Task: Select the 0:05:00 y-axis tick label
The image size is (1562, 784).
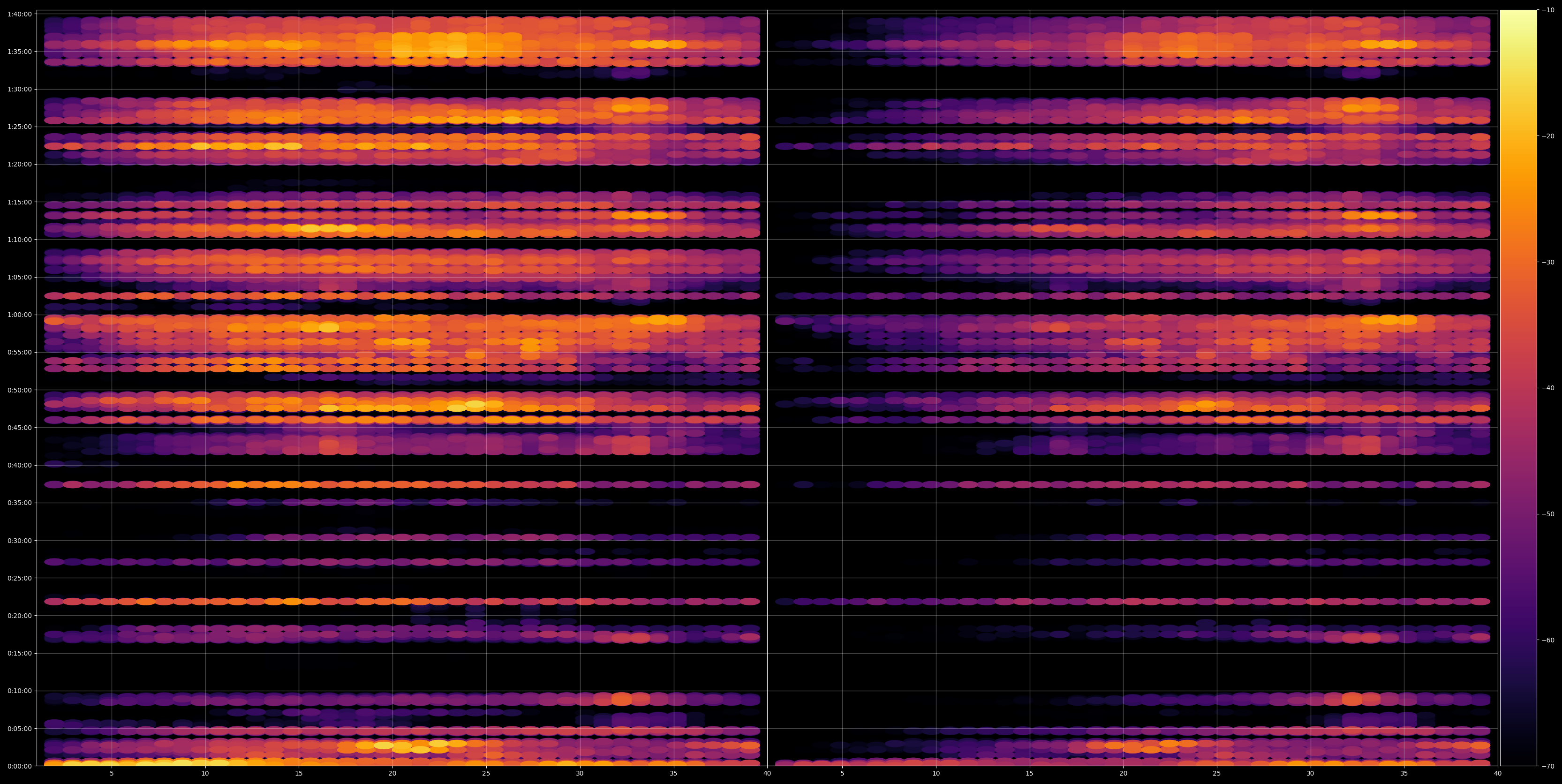Action: pyautogui.click(x=19, y=728)
